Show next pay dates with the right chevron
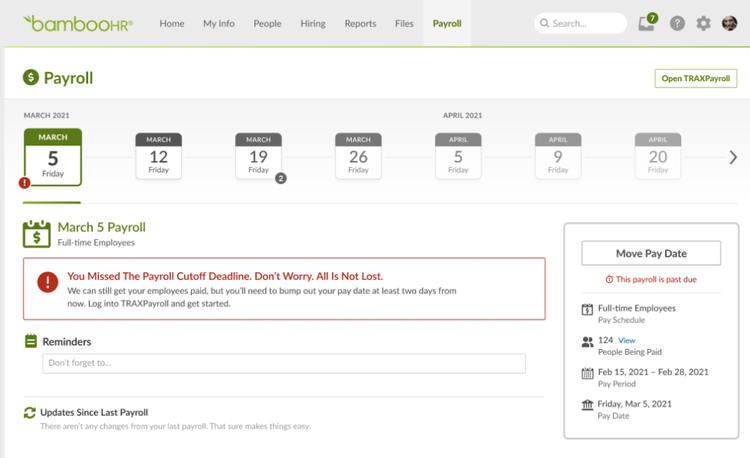The height and width of the screenshot is (458, 750). coord(733,157)
